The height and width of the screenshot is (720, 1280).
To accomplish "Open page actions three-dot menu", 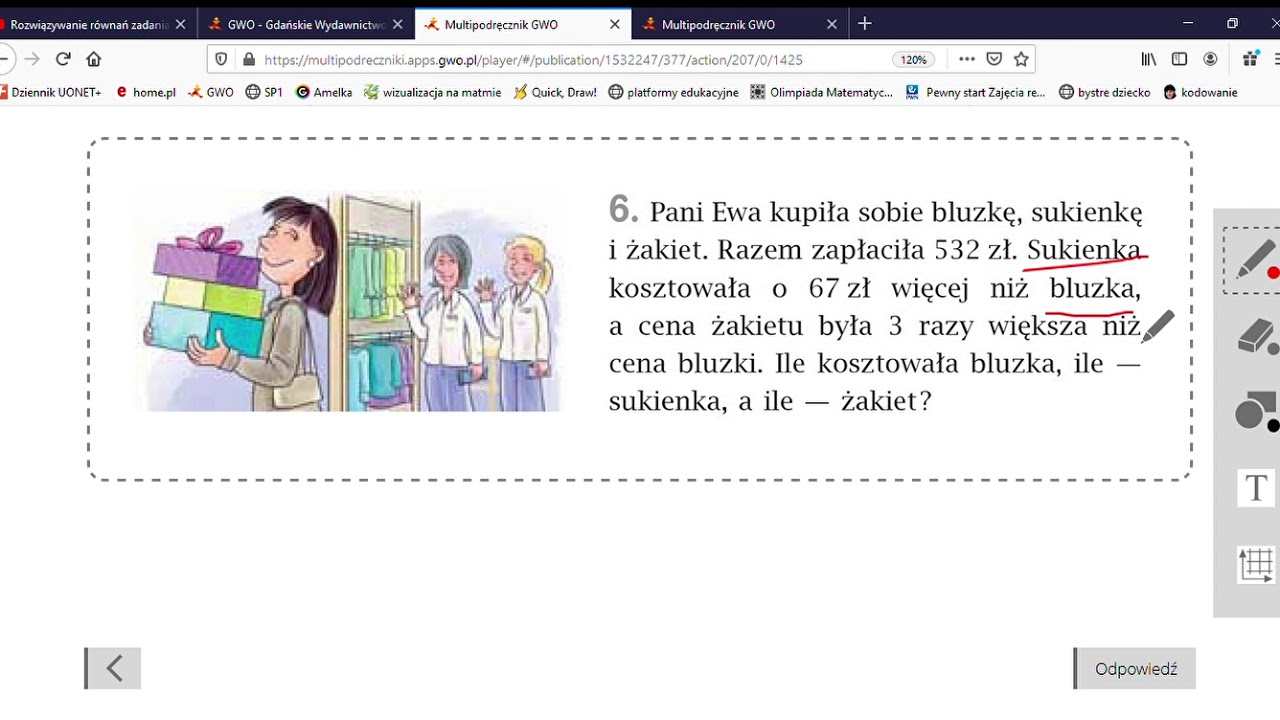I will (966, 59).
